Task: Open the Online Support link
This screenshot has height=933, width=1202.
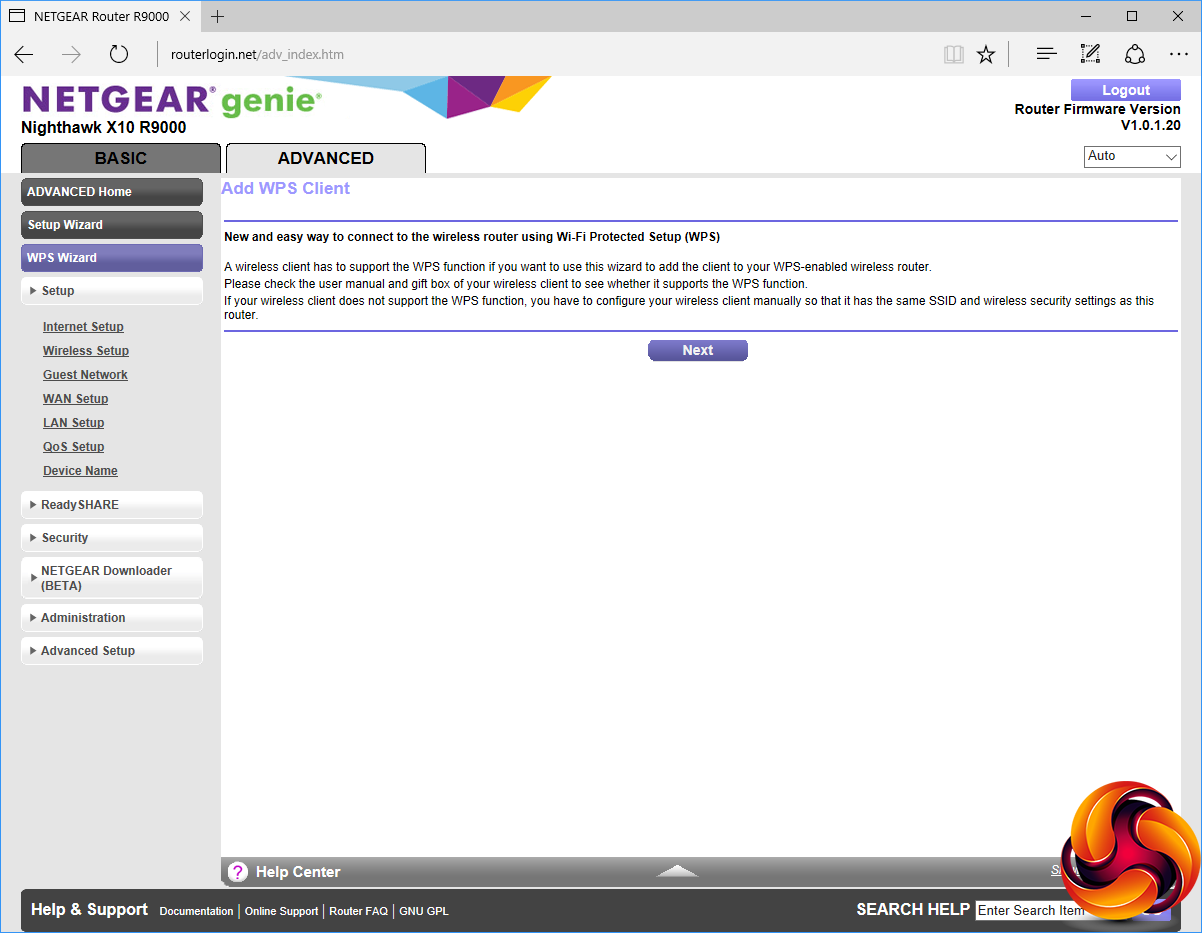Action: point(281,911)
